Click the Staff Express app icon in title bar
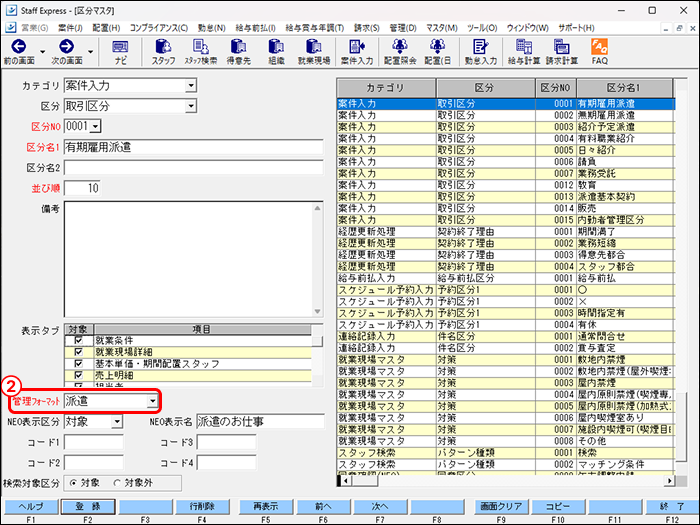Viewport: 700px width, 525px height. (x=11, y=10)
